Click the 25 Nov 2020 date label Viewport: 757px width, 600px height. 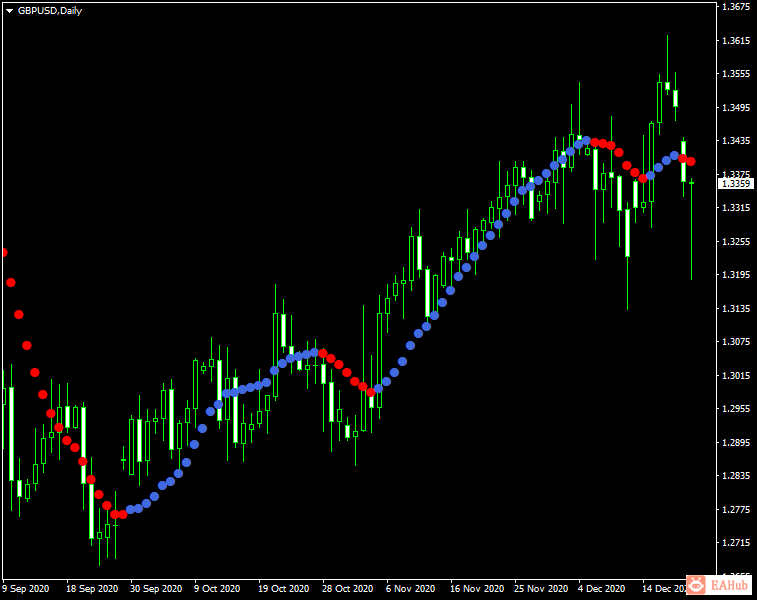(541, 589)
